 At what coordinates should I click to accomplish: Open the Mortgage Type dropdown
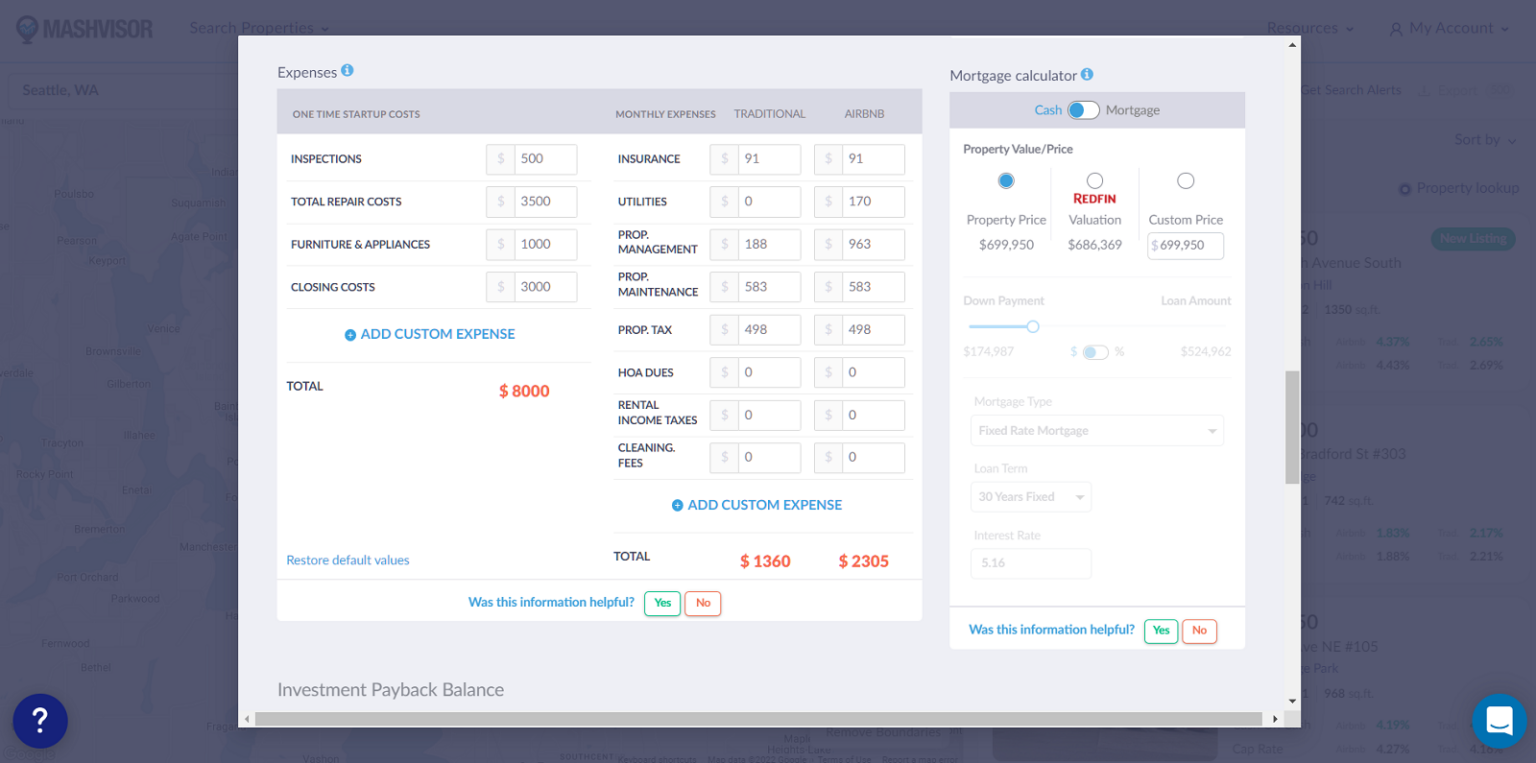click(1097, 431)
